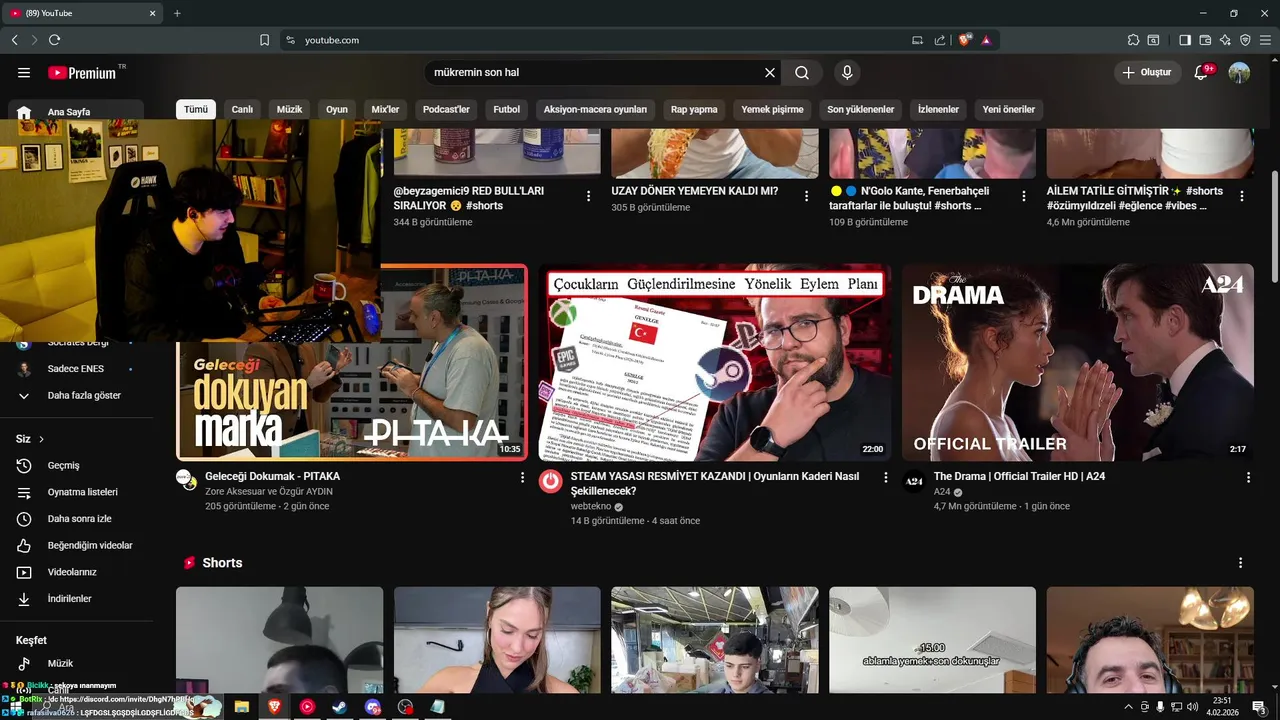Start voice search with the microphone icon
The width and height of the screenshot is (1280, 720).
(x=847, y=73)
